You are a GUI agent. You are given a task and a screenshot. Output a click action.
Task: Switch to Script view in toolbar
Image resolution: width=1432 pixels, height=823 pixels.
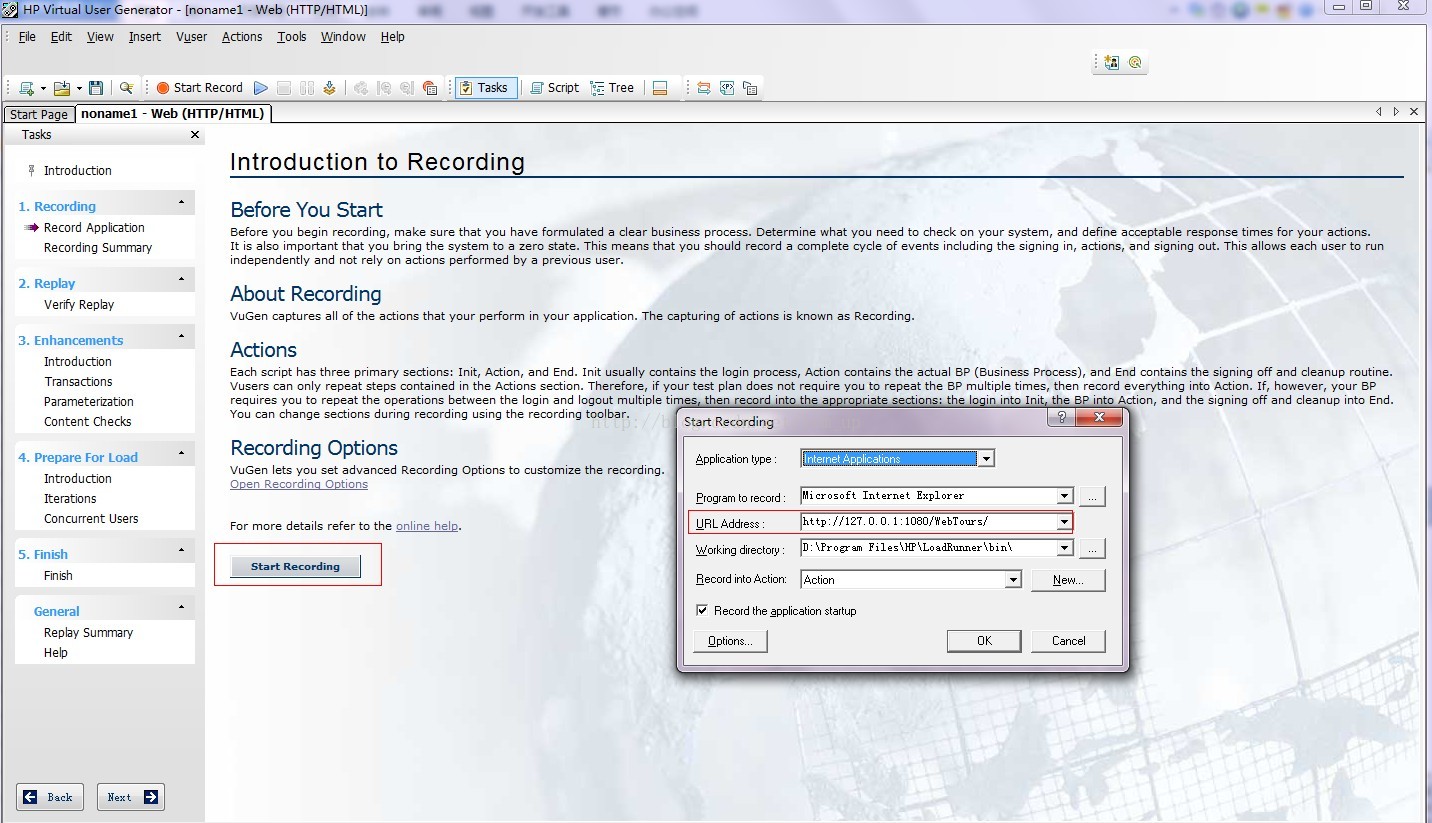pos(554,88)
